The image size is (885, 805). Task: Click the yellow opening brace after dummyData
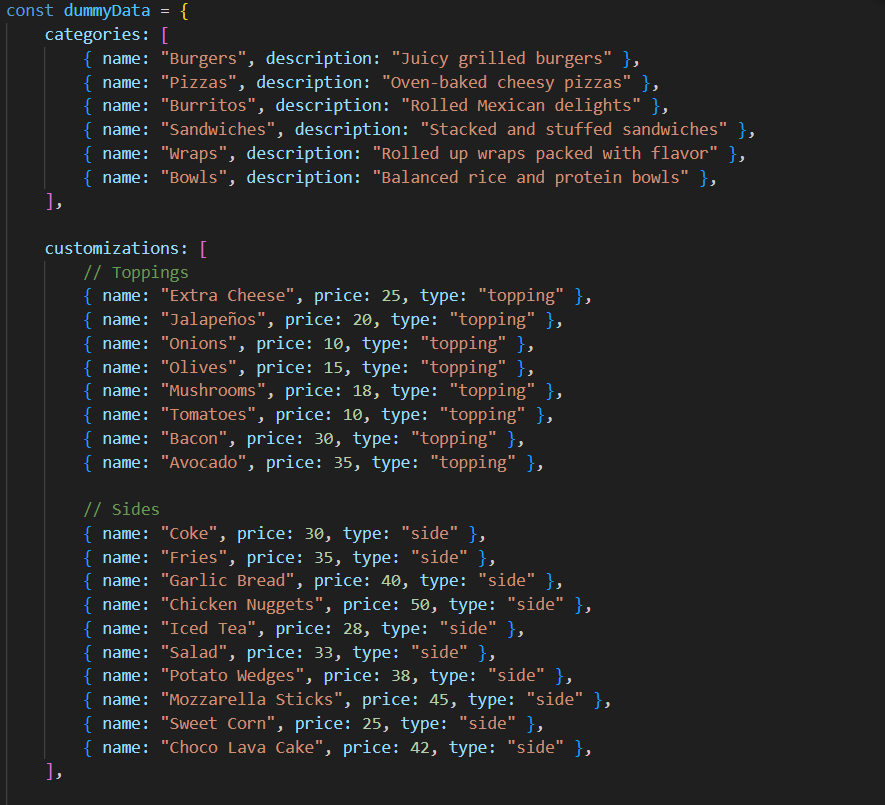click(x=184, y=11)
